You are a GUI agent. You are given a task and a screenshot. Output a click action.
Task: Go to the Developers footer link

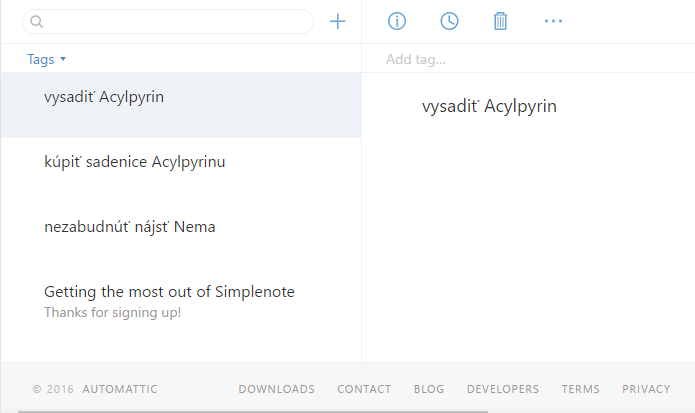pos(503,389)
